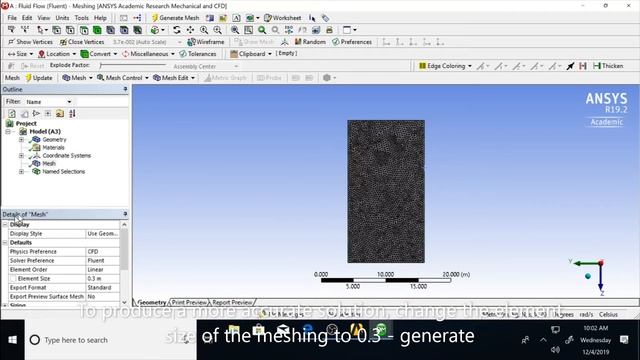Collapse the Defaults section in Details
The height and width of the screenshot is (360, 640).
click(x=5, y=242)
